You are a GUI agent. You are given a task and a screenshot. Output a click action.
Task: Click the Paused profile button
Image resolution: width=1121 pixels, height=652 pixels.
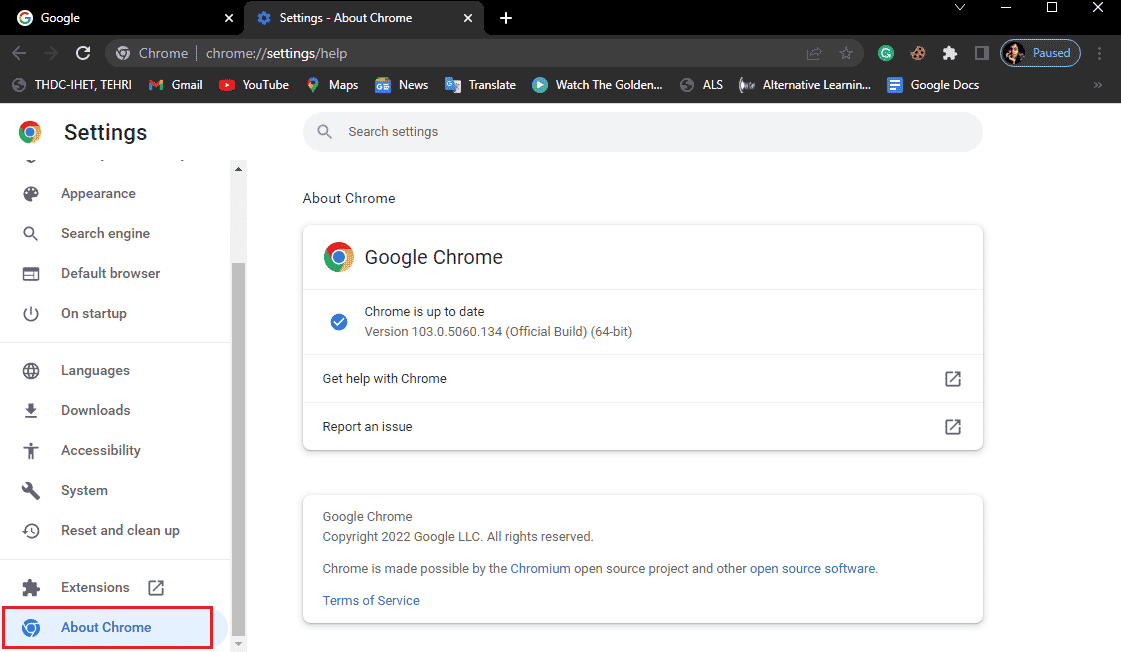(x=1040, y=53)
